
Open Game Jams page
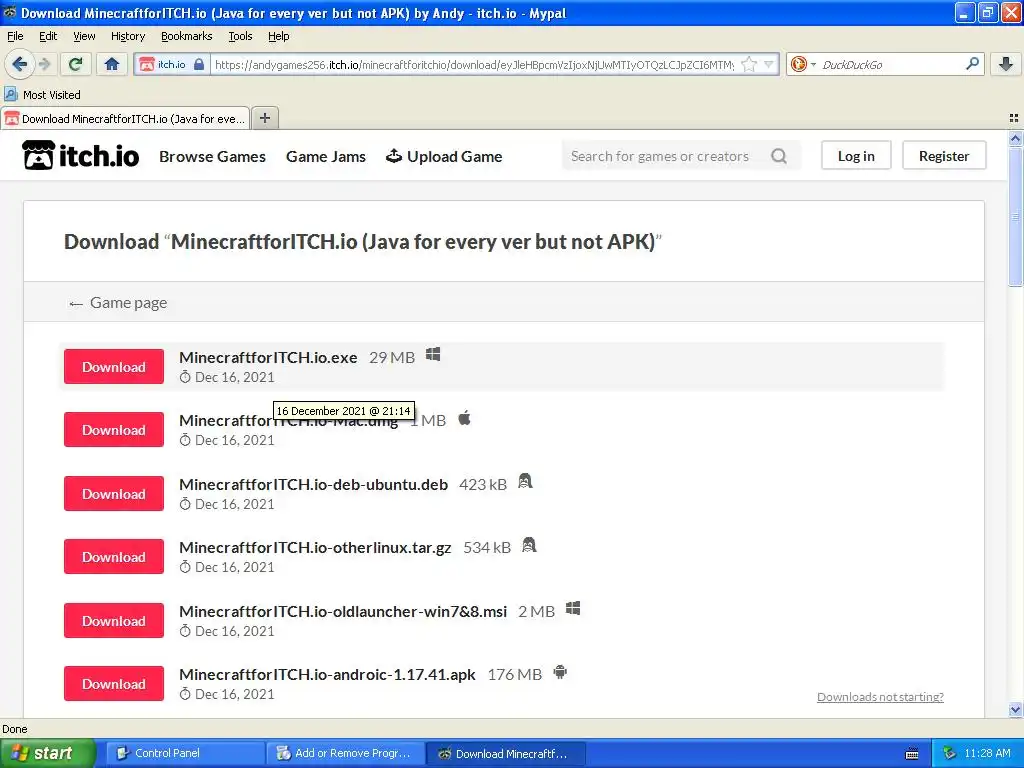pyautogui.click(x=325, y=157)
